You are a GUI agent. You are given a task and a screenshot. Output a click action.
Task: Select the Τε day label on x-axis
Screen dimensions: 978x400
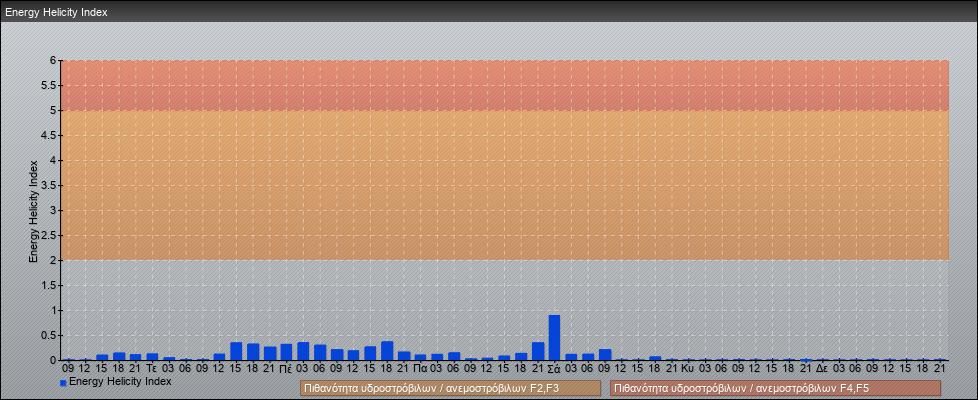pyautogui.click(x=152, y=368)
